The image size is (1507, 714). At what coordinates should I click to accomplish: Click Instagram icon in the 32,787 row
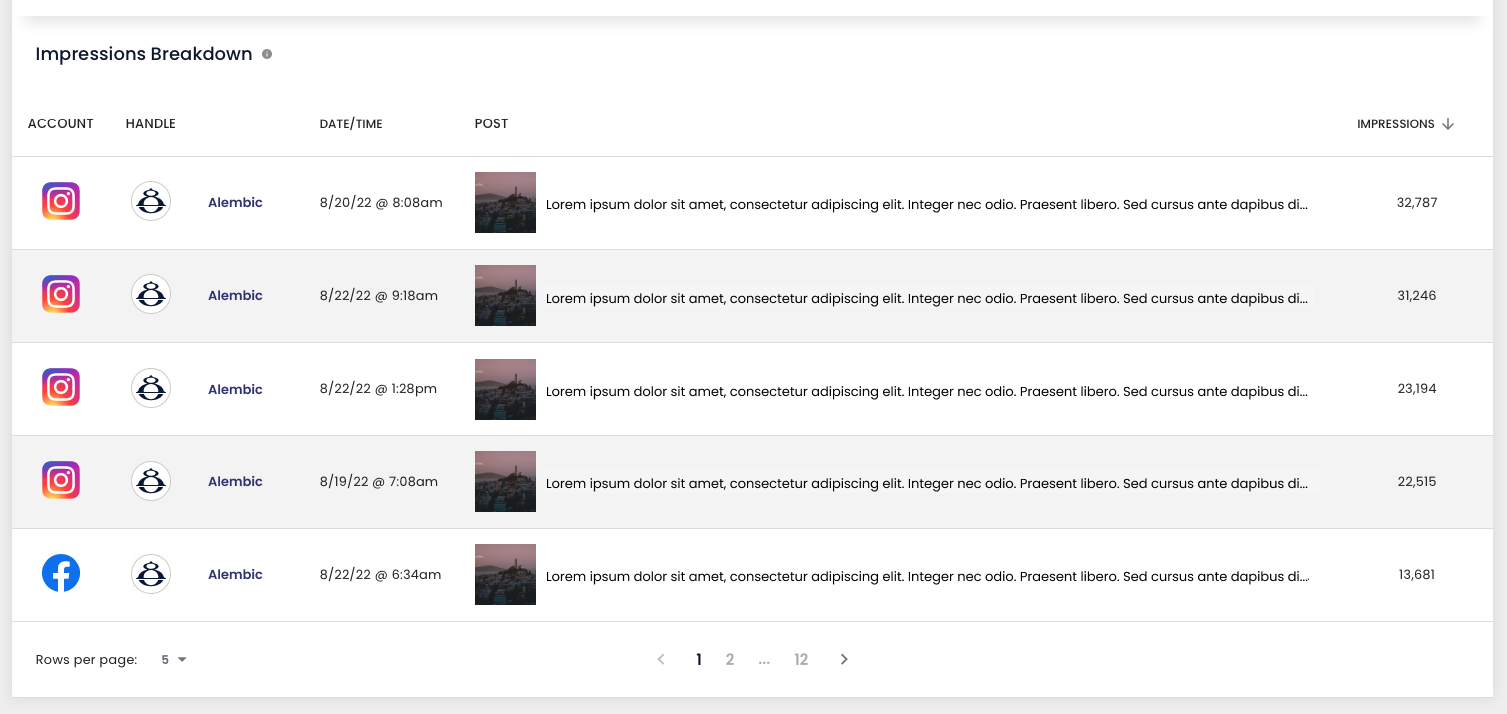coord(61,201)
